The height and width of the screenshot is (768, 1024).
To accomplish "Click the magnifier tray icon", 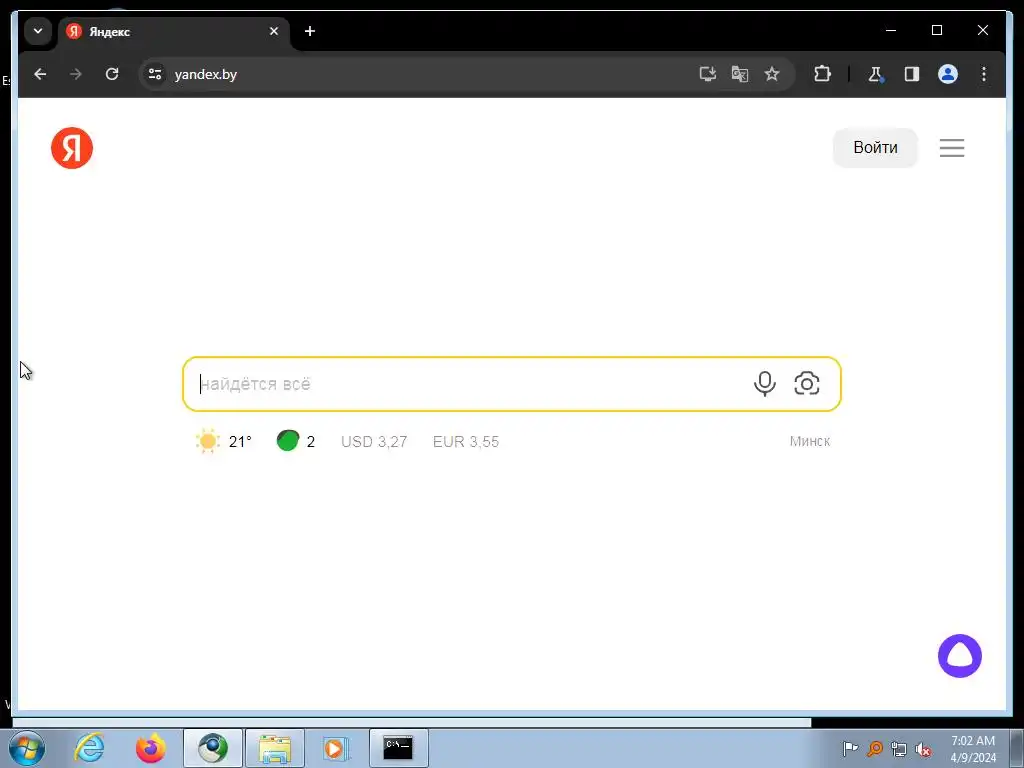I will [x=874, y=748].
